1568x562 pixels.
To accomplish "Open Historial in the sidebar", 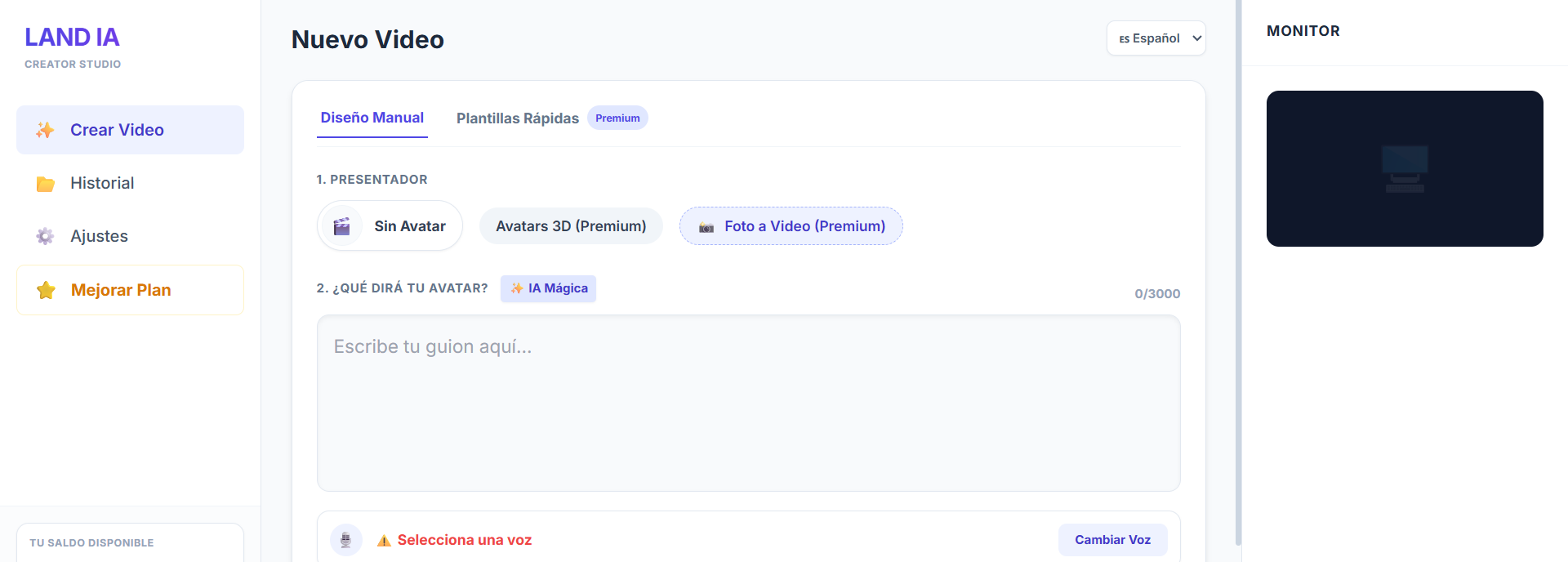I will [130, 183].
